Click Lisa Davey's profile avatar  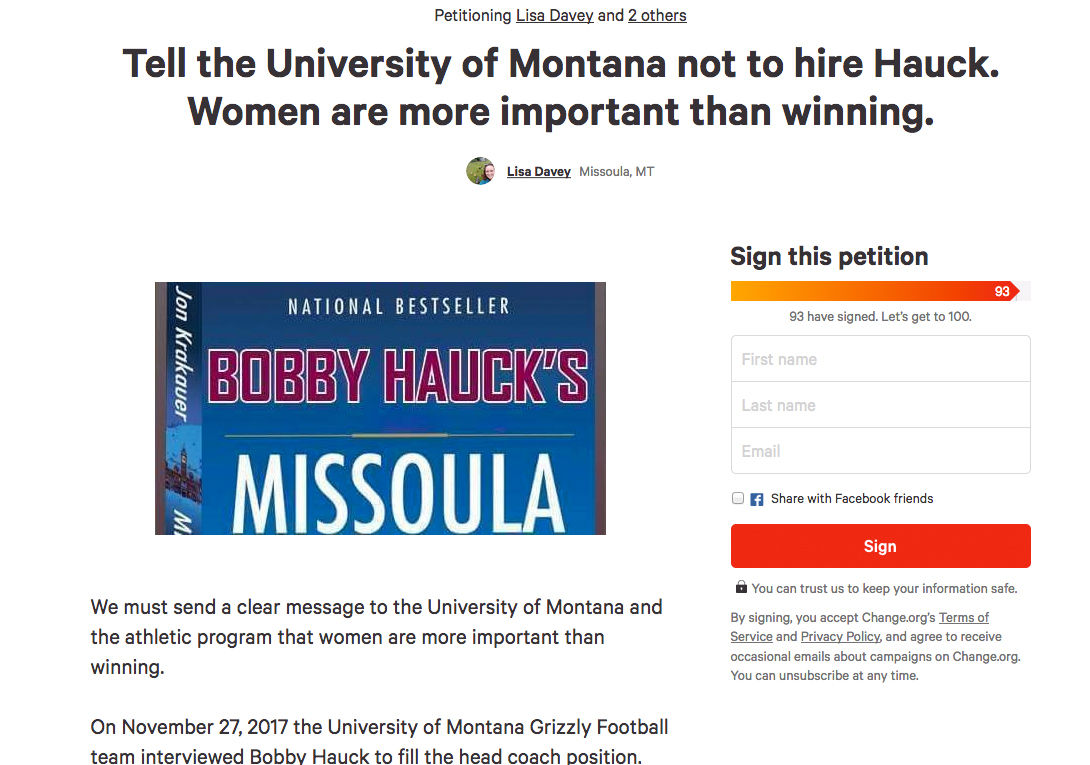point(480,171)
